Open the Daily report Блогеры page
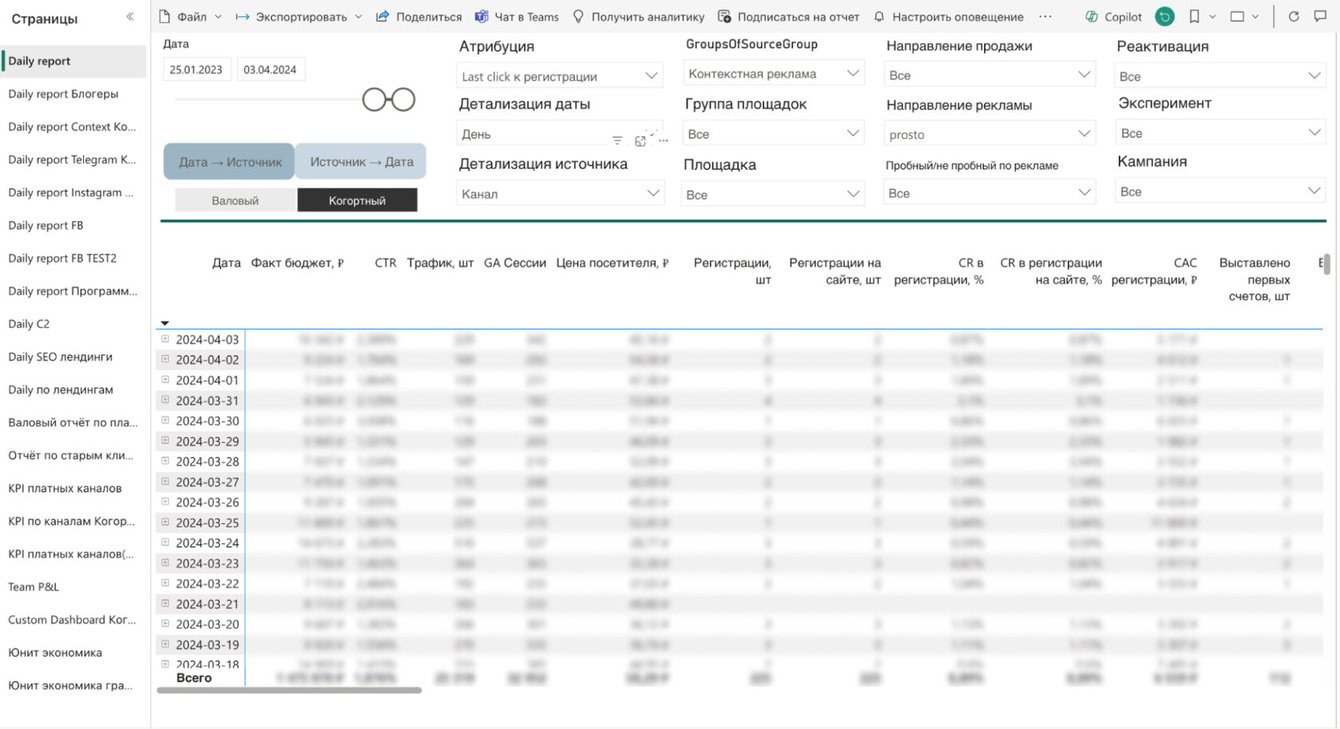This screenshot has height=729, width=1340. pos(74,94)
